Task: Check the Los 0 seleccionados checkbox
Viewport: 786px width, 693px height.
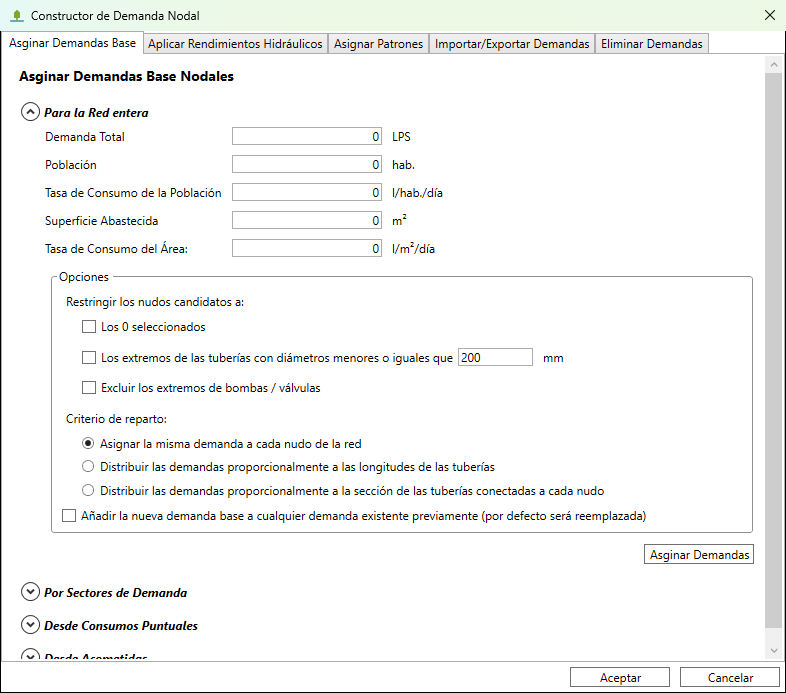Action: tap(89, 327)
